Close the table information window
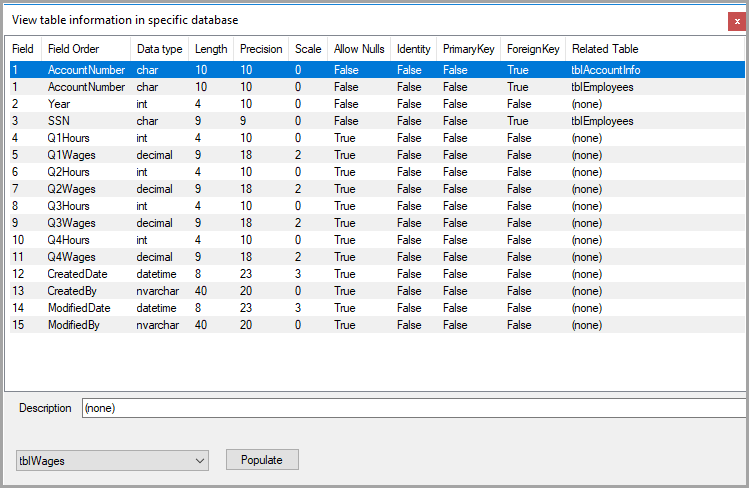This screenshot has width=749, height=488. click(737, 21)
